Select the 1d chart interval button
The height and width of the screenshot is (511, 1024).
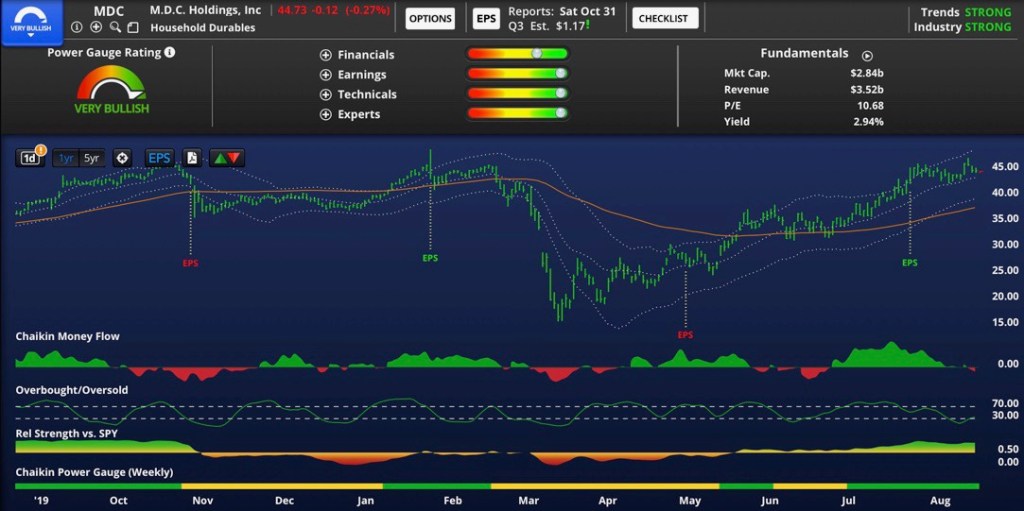click(30, 158)
